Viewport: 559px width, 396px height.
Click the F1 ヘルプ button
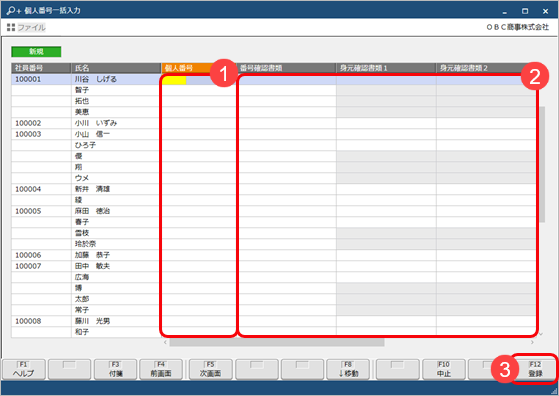click(24, 369)
